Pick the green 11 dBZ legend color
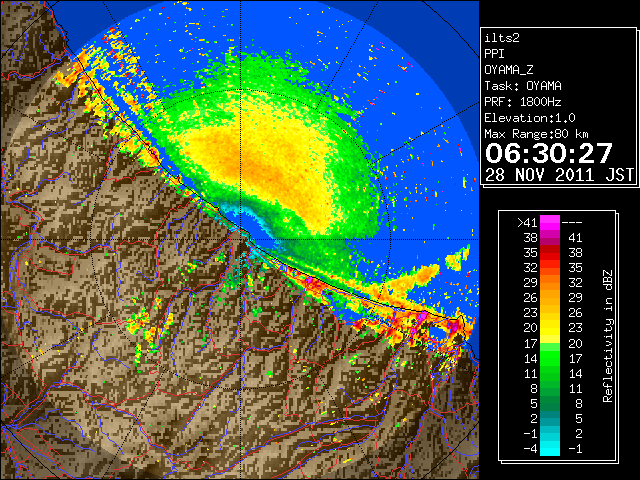The image size is (640, 480). click(x=550, y=373)
